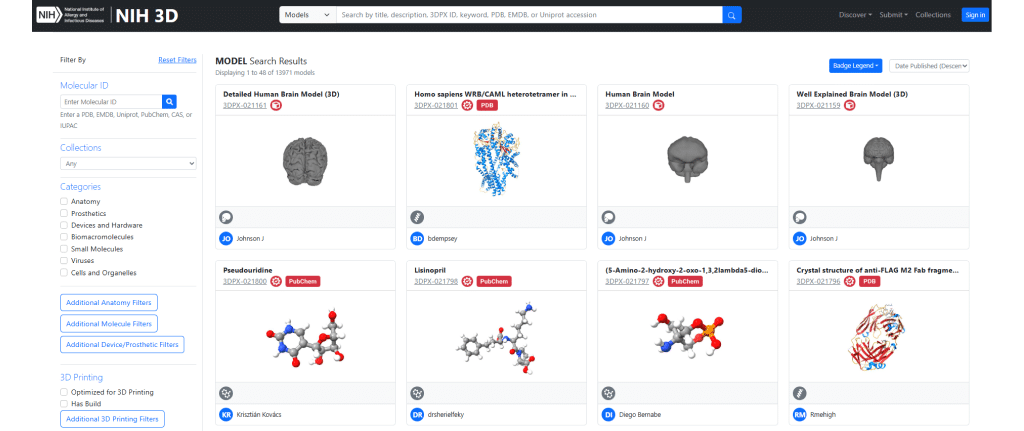Open the Detailed Human Brain Model thumbnail
The width and height of the screenshot is (1024, 431).
click(x=305, y=161)
